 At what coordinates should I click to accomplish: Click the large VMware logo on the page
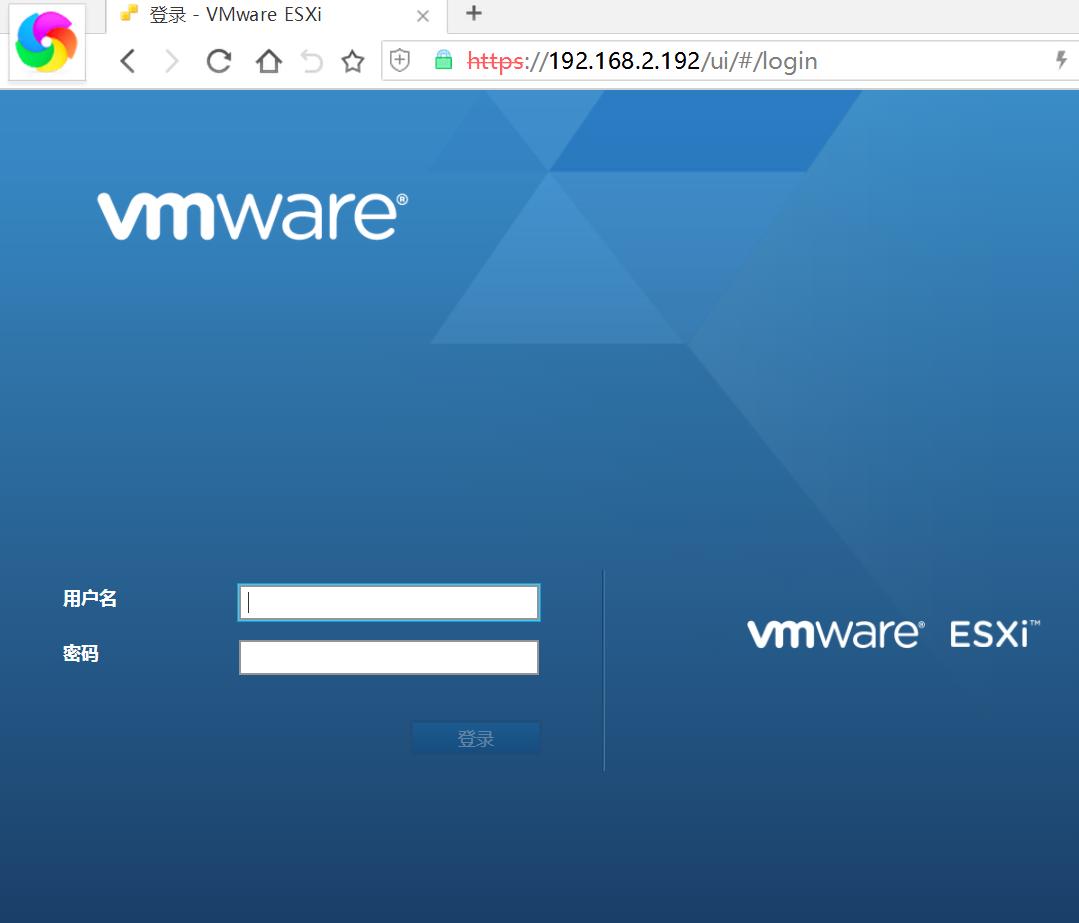(x=248, y=215)
